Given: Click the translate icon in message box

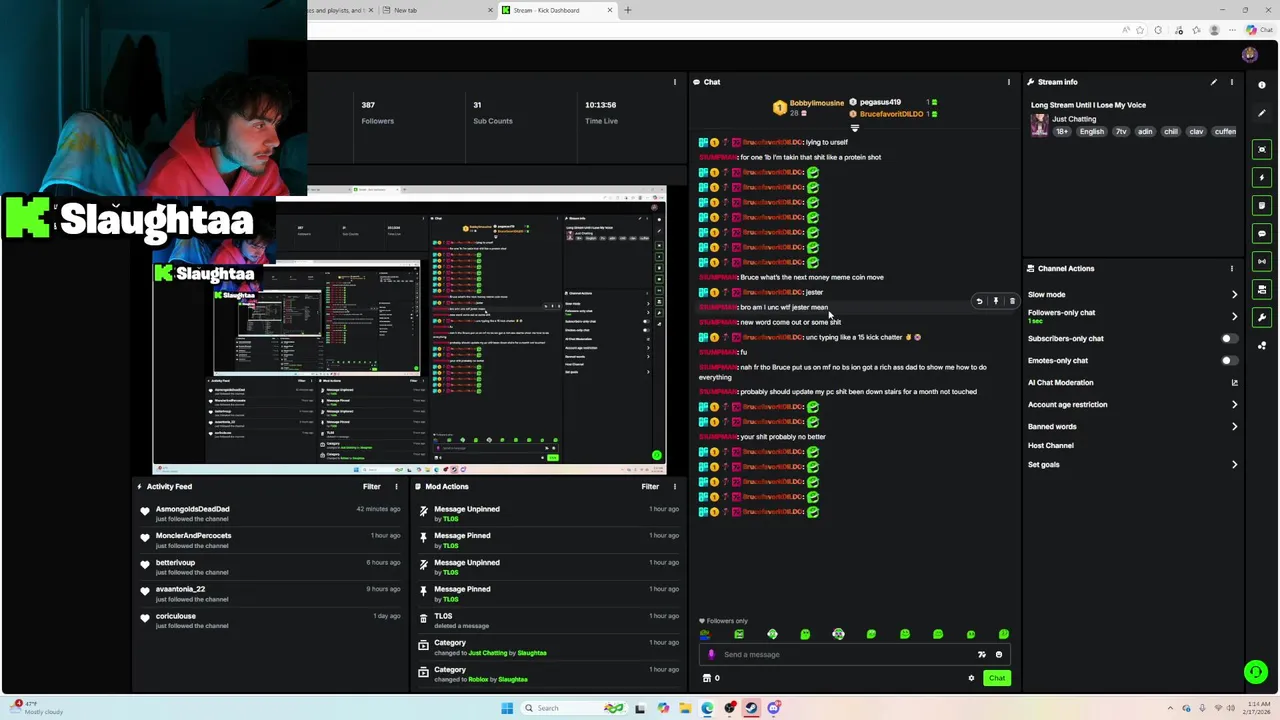Looking at the screenshot, I should 982,655.
